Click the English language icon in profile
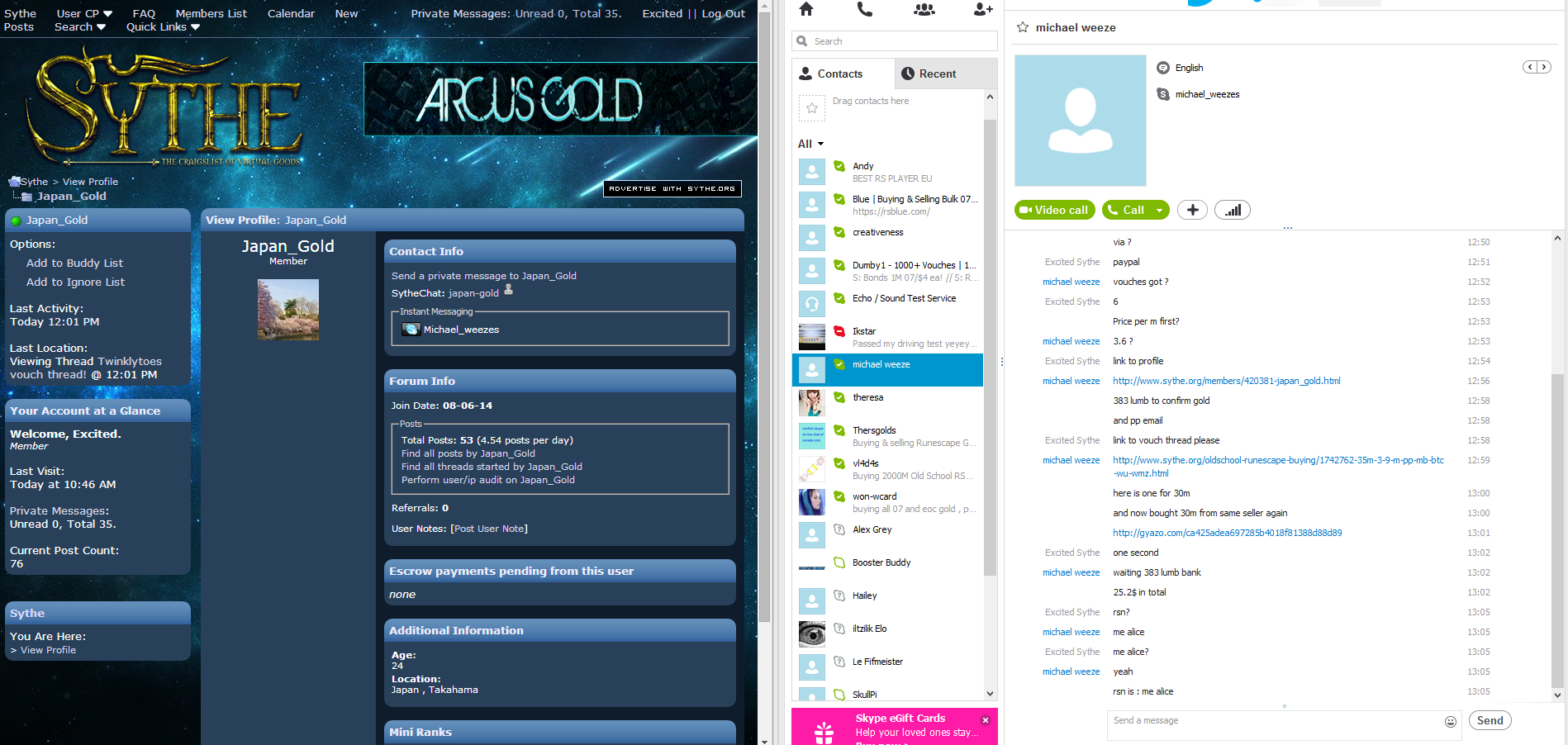Image resolution: width=1568 pixels, height=745 pixels. (x=1163, y=68)
